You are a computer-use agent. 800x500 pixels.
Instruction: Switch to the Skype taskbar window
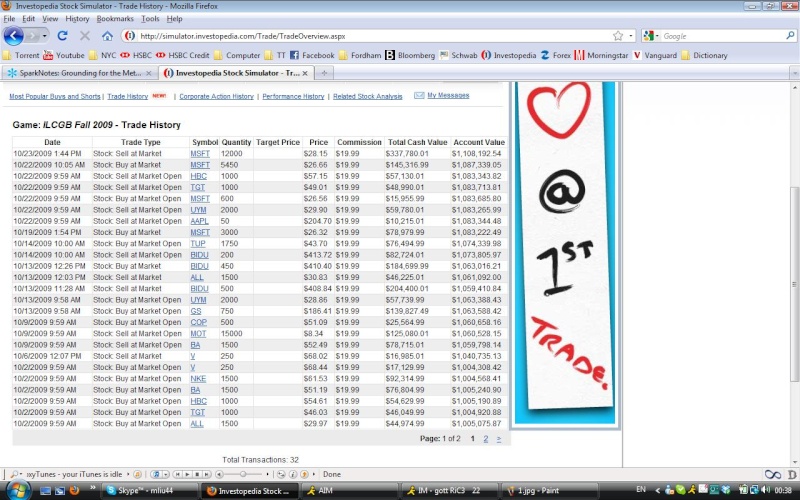150,491
